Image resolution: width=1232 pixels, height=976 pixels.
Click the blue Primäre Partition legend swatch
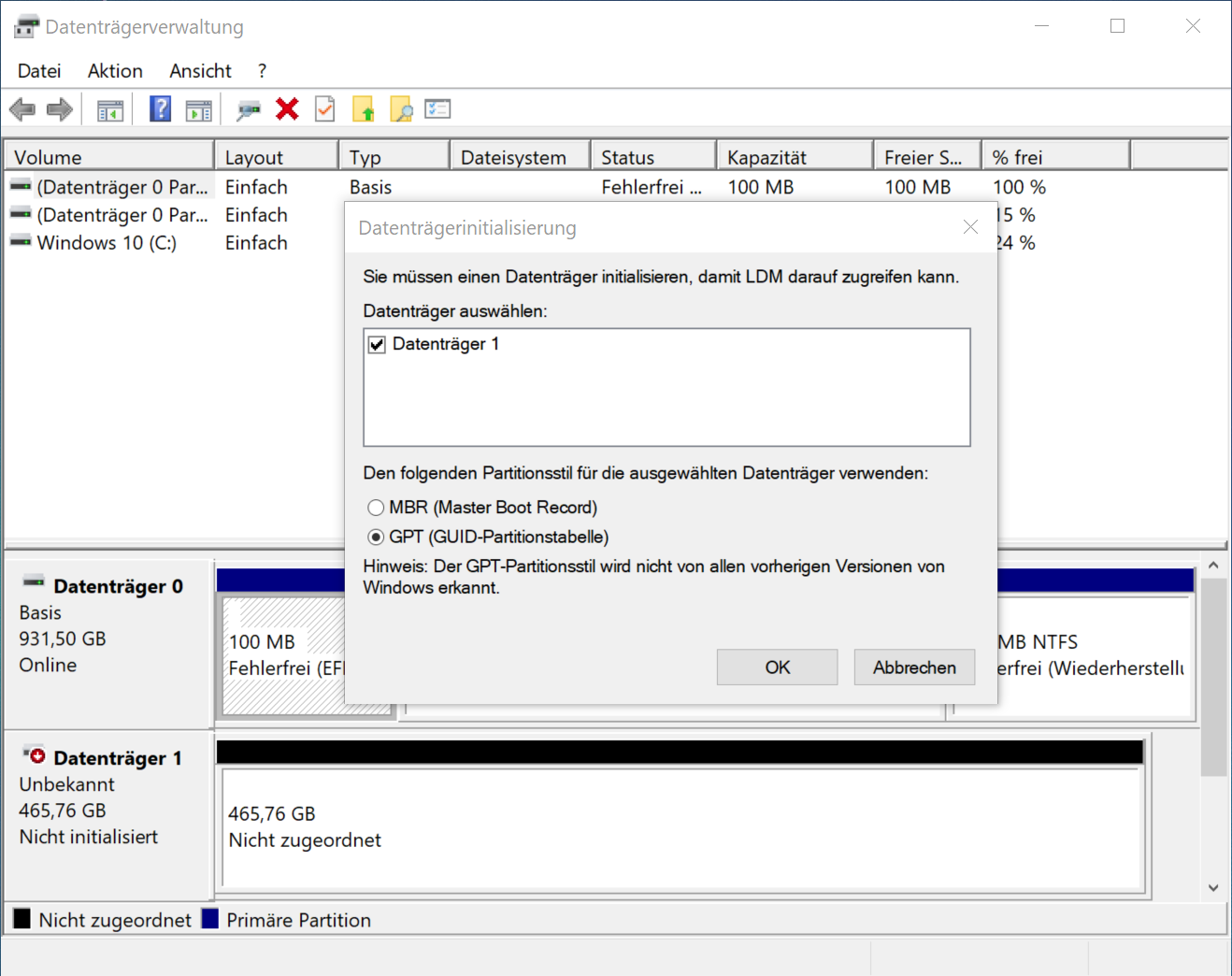[210, 919]
